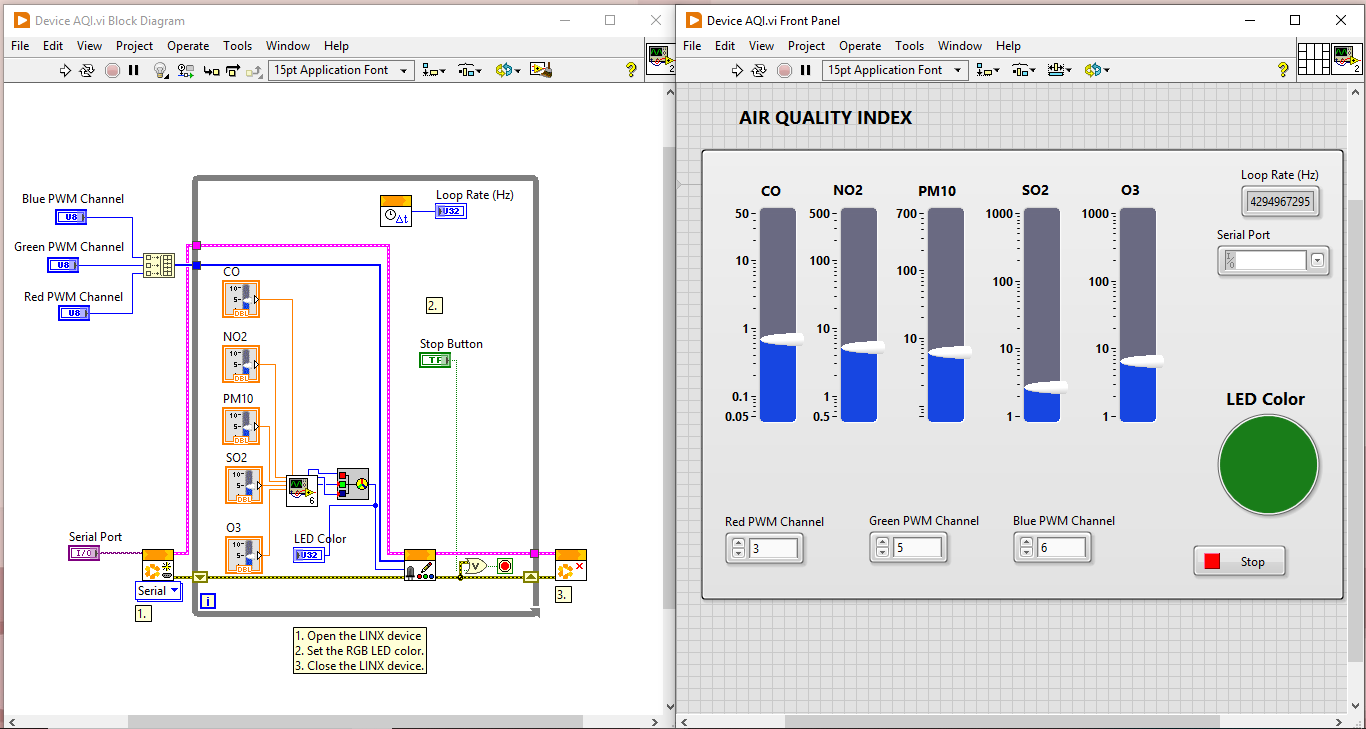Open Distribute Objects dropdown in Block Diagram
The height and width of the screenshot is (729, 1366).
pyautogui.click(x=470, y=70)
